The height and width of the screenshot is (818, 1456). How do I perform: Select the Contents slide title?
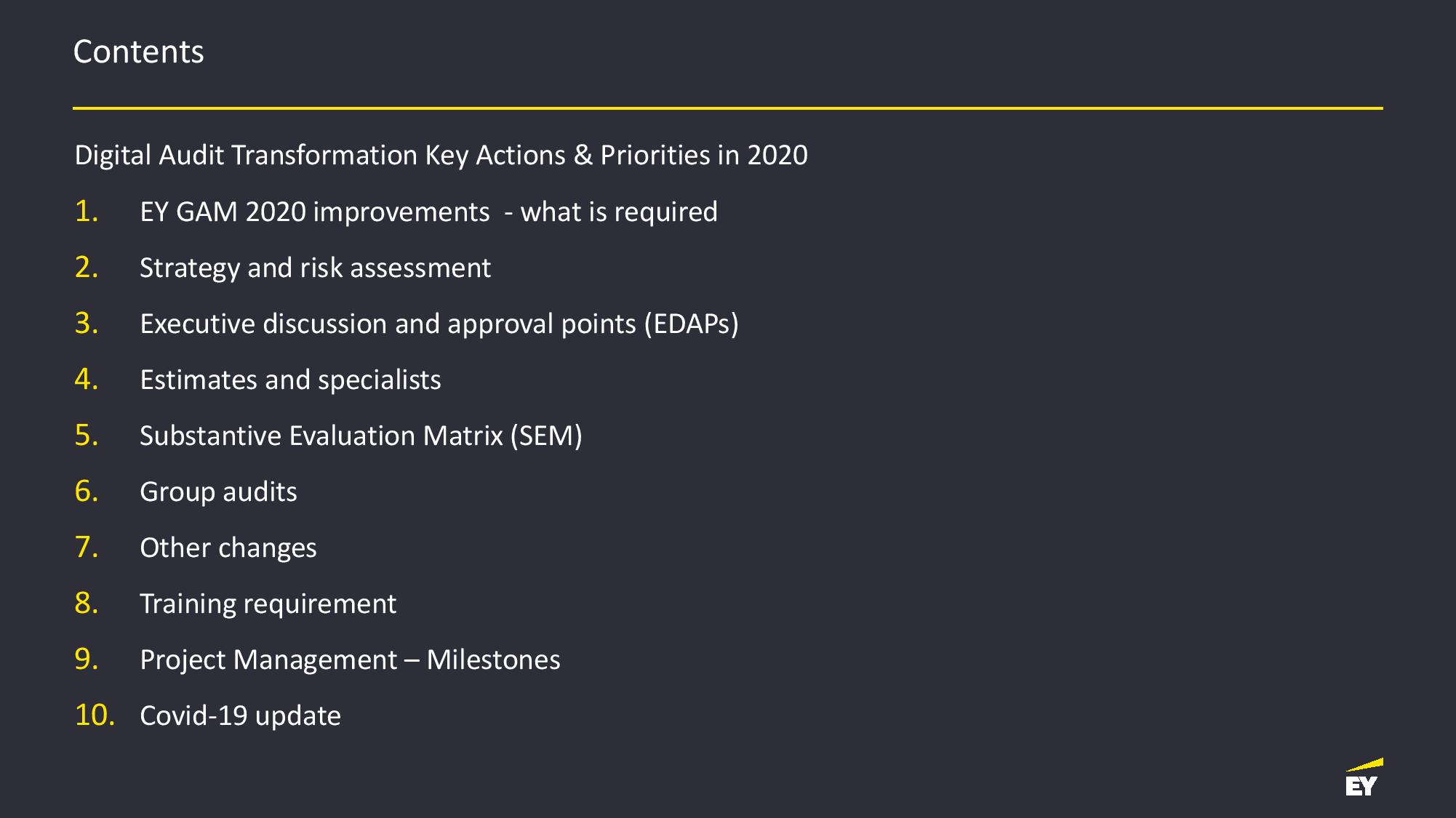click(x=139, y=52)
